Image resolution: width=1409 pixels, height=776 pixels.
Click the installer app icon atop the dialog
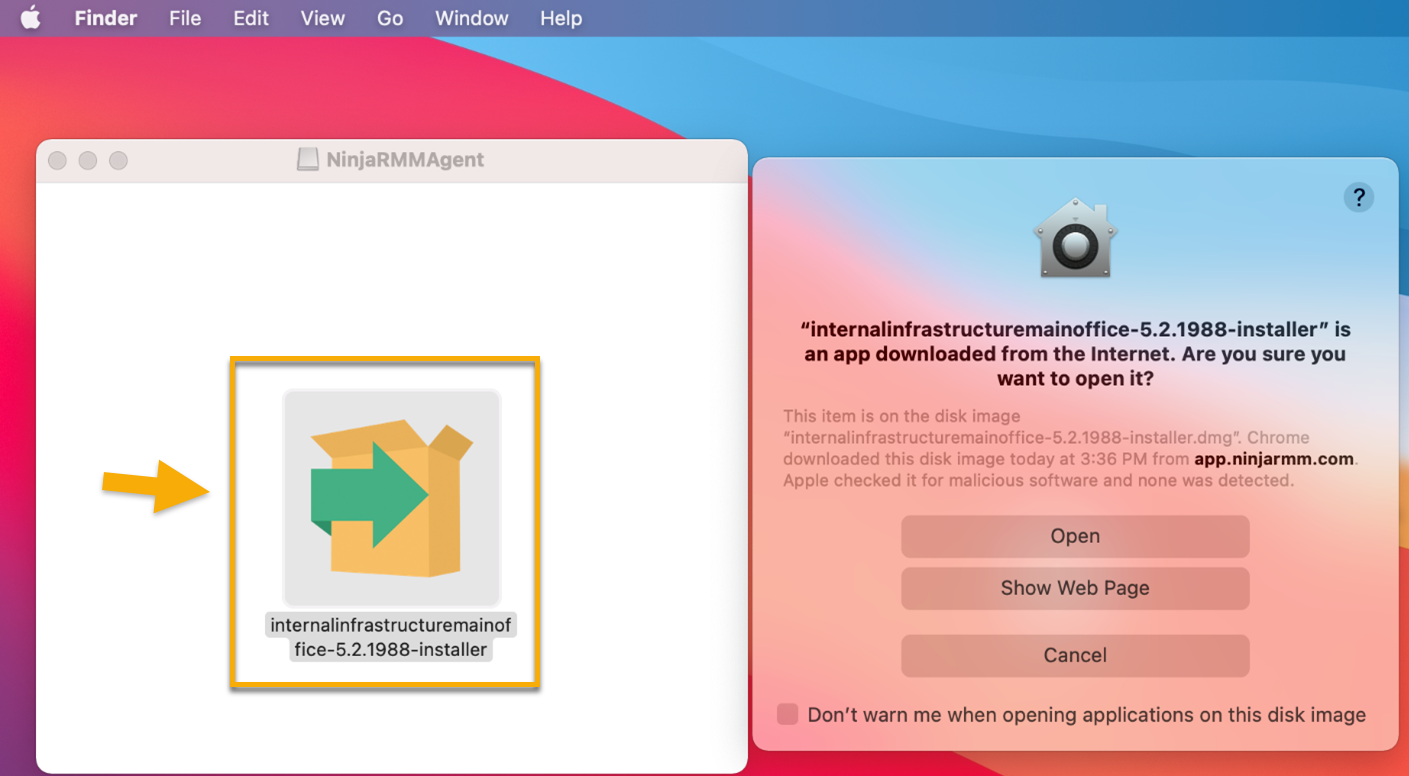pos(1074,238)
